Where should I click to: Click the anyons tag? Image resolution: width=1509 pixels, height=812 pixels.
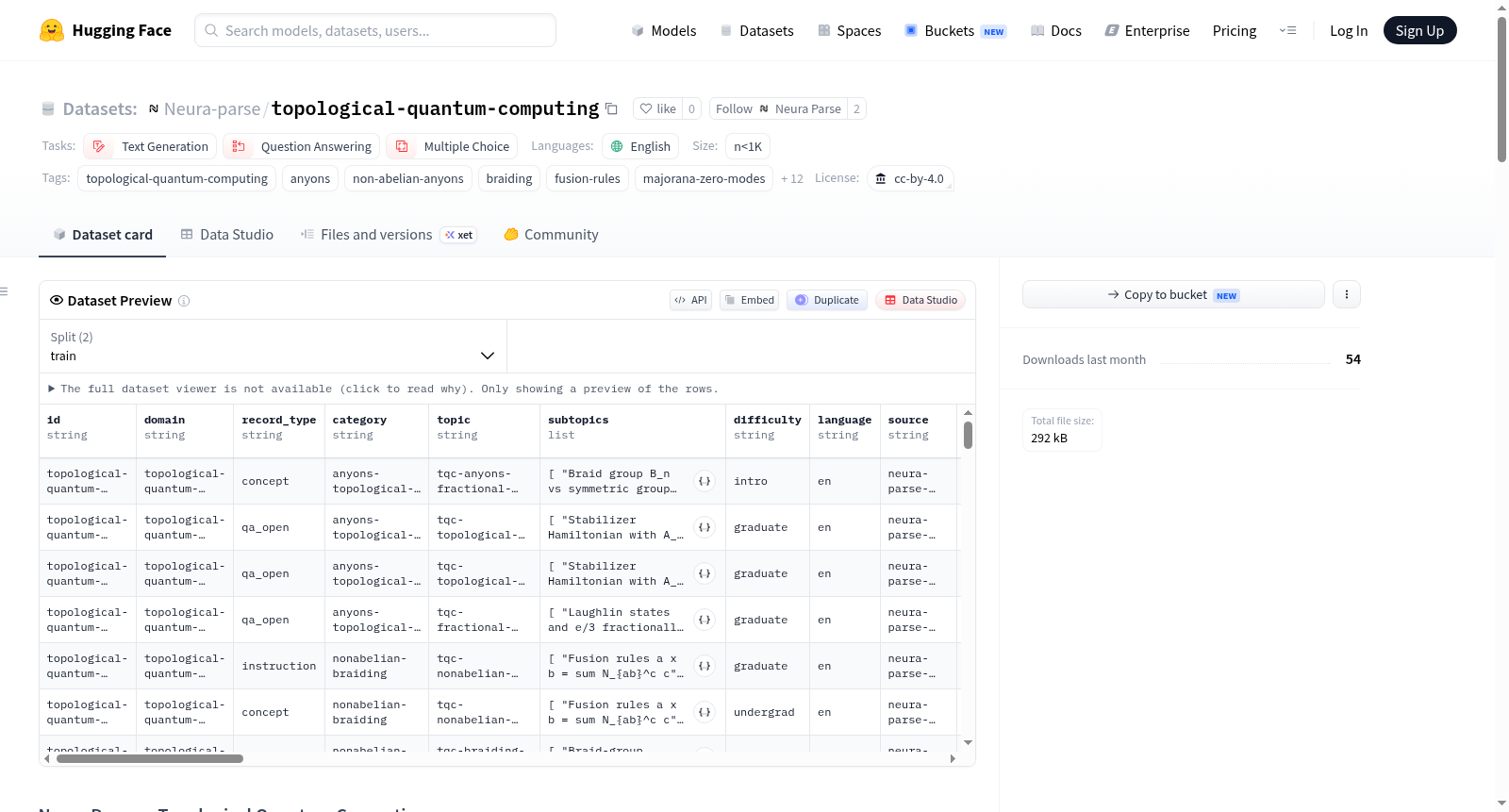[x=310, y=178]
